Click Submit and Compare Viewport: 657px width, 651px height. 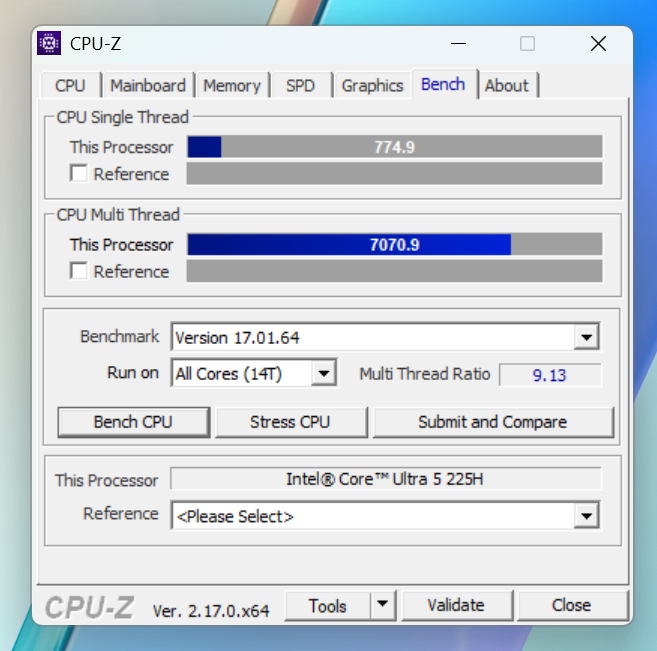(493, 422)
